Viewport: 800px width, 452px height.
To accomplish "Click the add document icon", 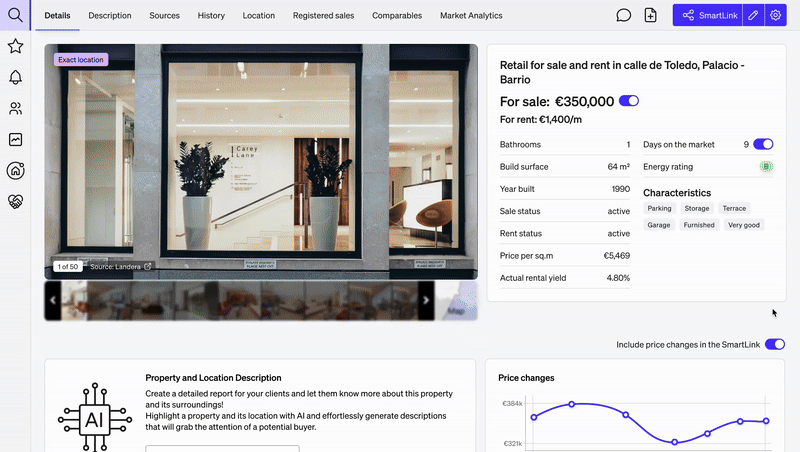I will pyautogui.click(x=651, y=15).
